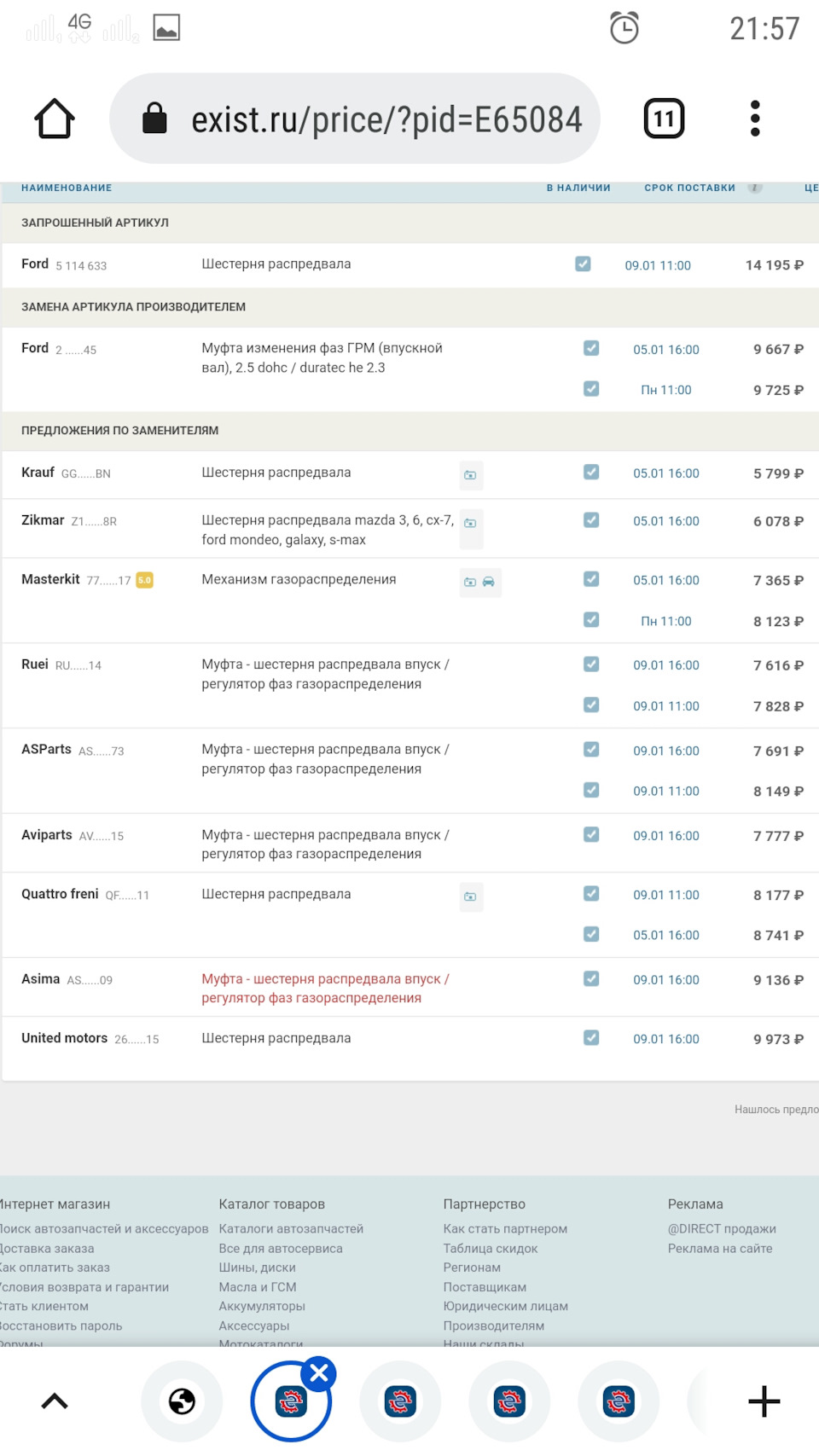Screen dimensions: 819x1456
Task: Click the photo icon for Krauf part
Action: (x=470, y=475)
